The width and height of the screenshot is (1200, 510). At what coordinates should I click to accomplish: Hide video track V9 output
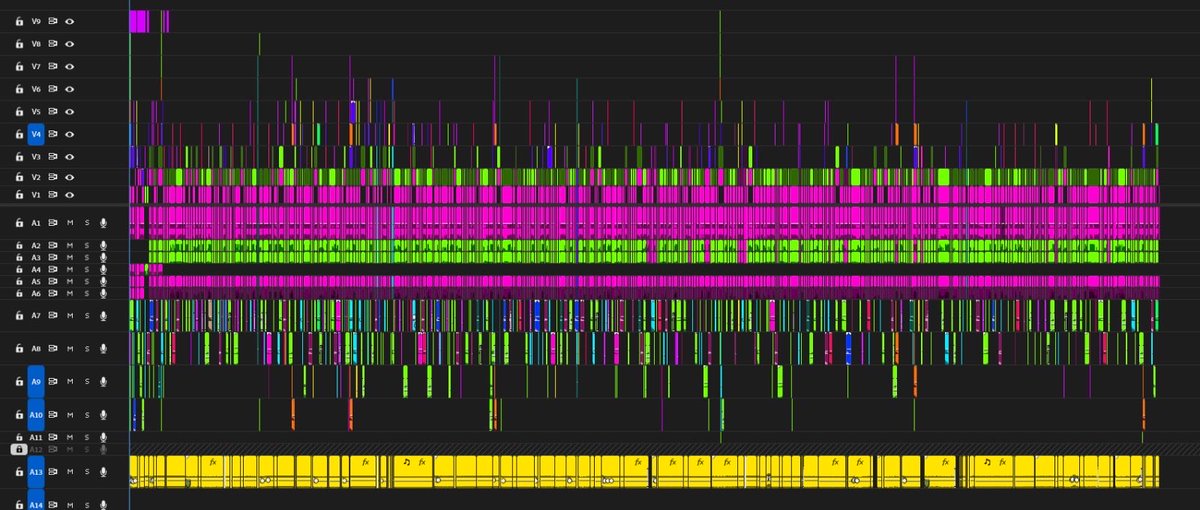click(x=70, y=21)
